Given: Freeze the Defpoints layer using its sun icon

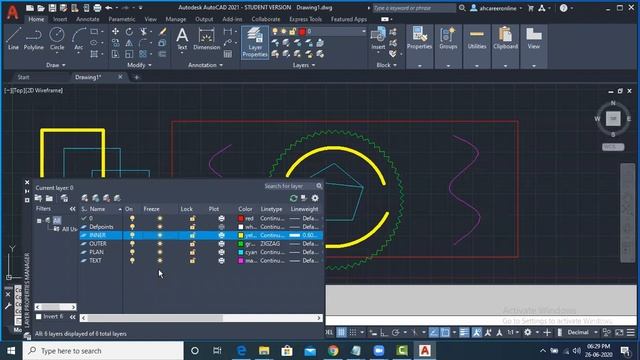Looking at the screenshot, I should [x=160, y=227].
